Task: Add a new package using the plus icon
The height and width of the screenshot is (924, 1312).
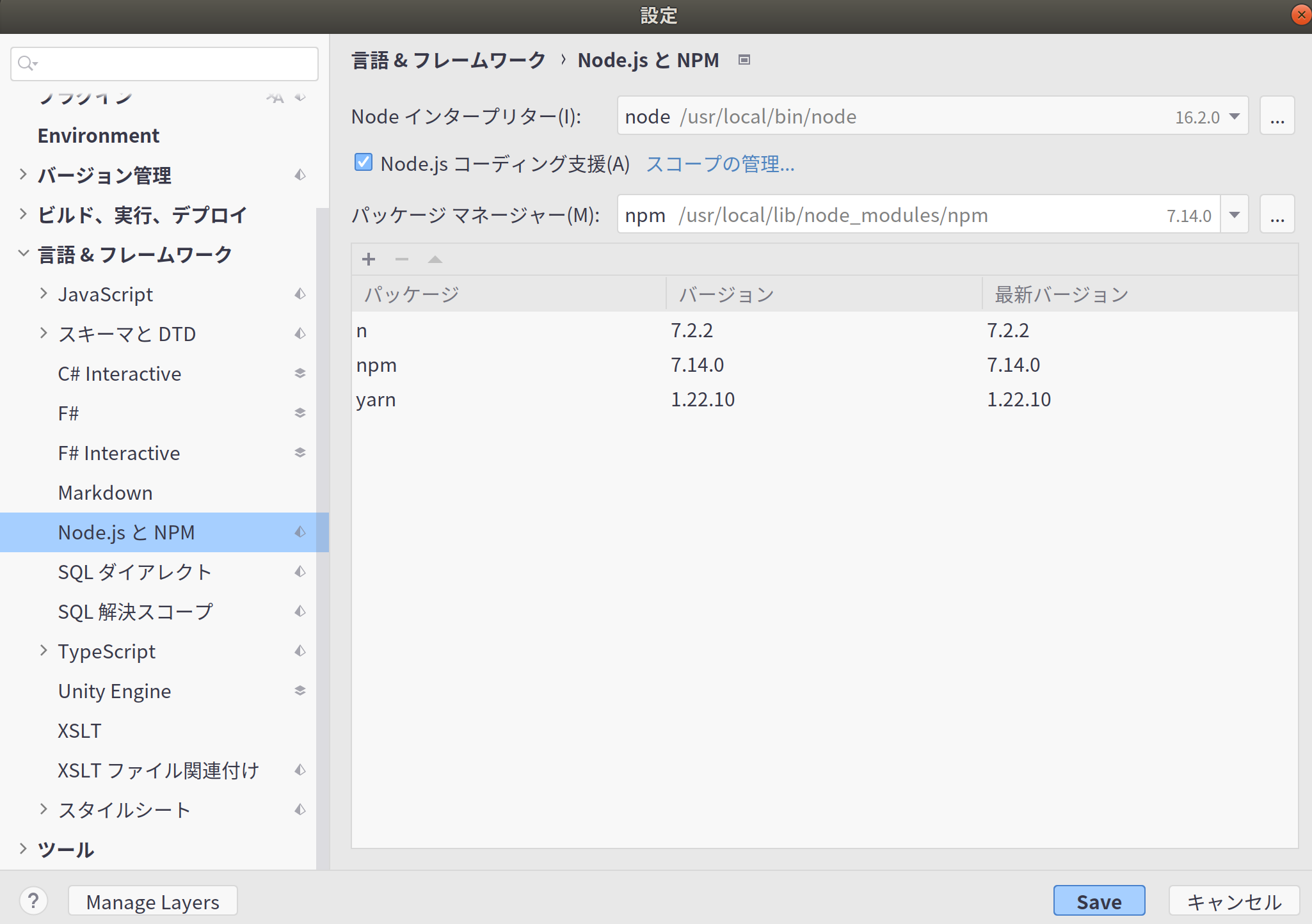Action: coord(368,259)
